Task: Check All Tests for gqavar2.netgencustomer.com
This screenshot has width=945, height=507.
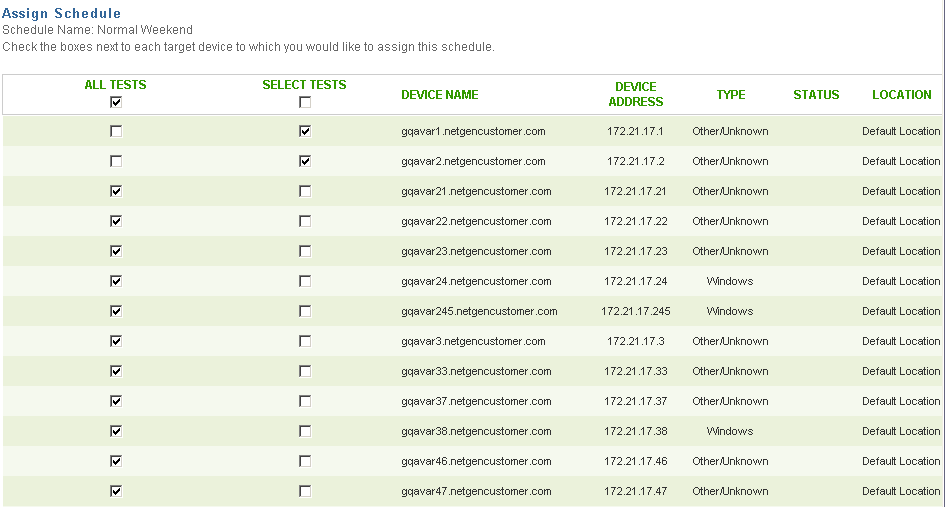Action: click(x=116, y=161)
